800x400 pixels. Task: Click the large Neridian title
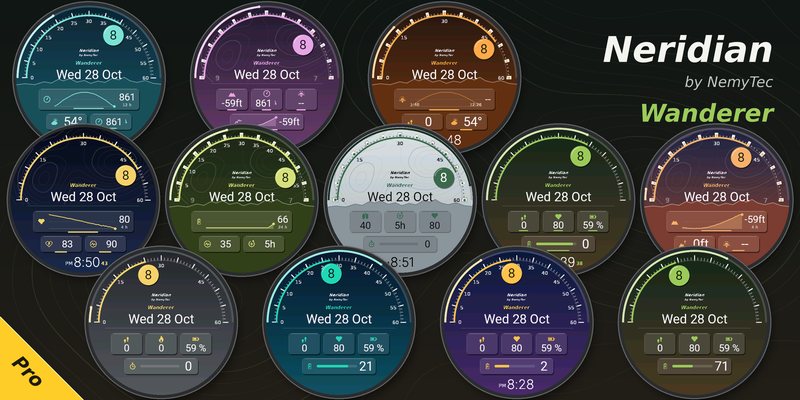coord(687,50)
